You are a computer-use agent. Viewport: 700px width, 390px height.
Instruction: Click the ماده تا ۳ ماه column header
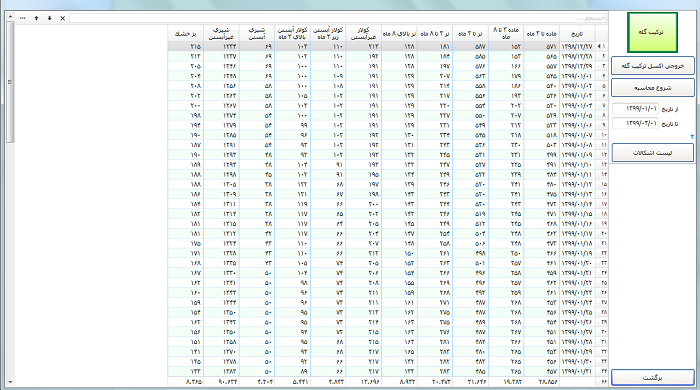tap(542, 34)
